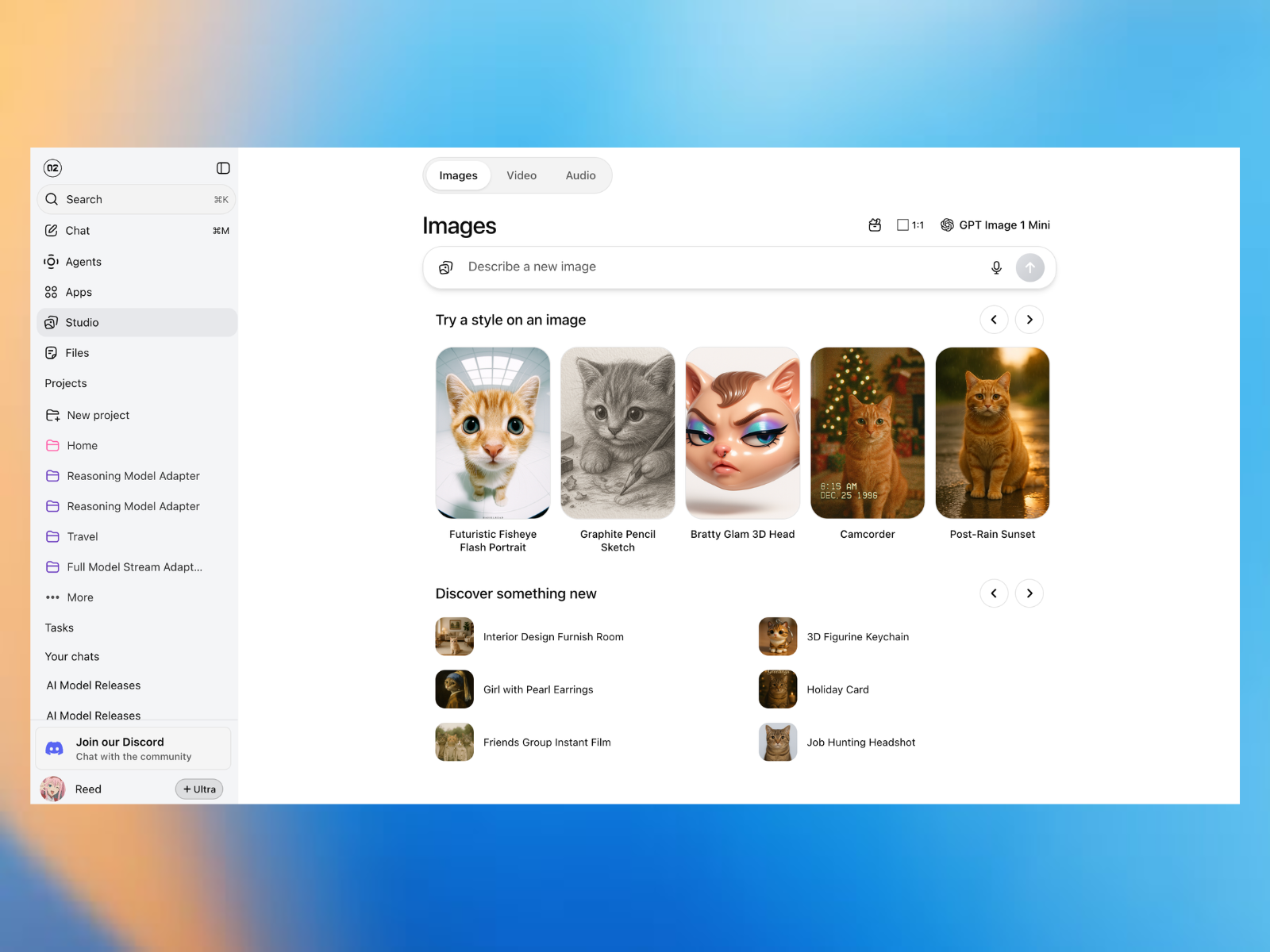Click the Describe a new image field
The width and height of the screenshot is (1270, 952).
coord(714,267)
